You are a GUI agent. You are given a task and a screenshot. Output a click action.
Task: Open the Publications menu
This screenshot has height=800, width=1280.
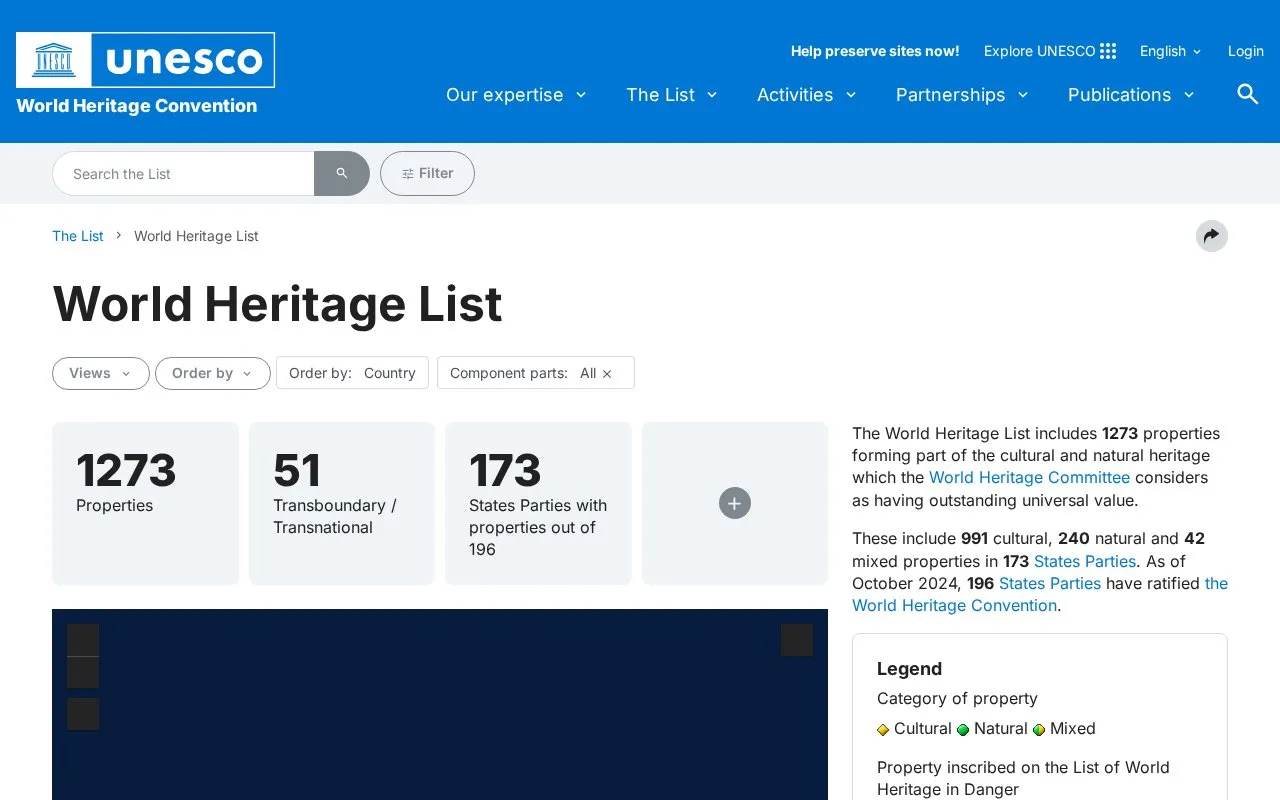(x=1131, y=95)
